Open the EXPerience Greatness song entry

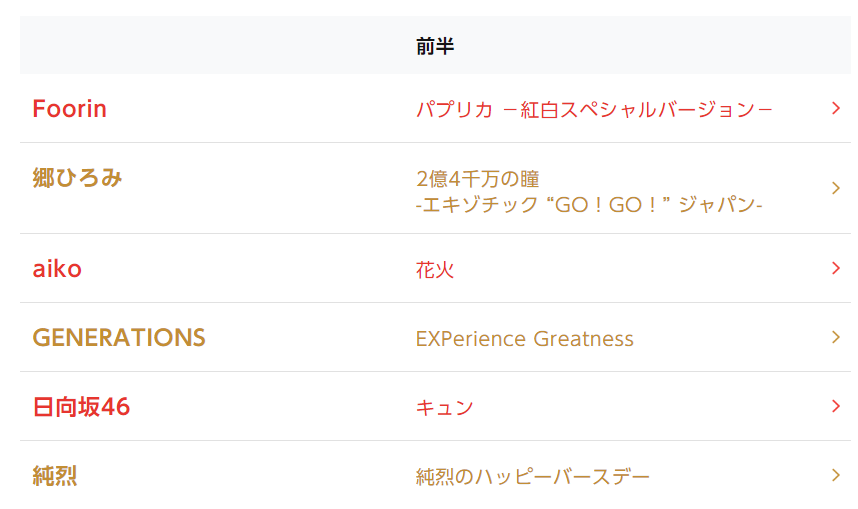point(524,339)
